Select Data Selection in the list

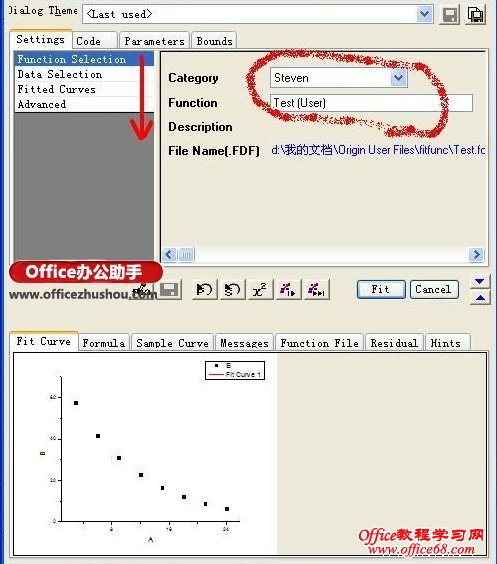84,74
